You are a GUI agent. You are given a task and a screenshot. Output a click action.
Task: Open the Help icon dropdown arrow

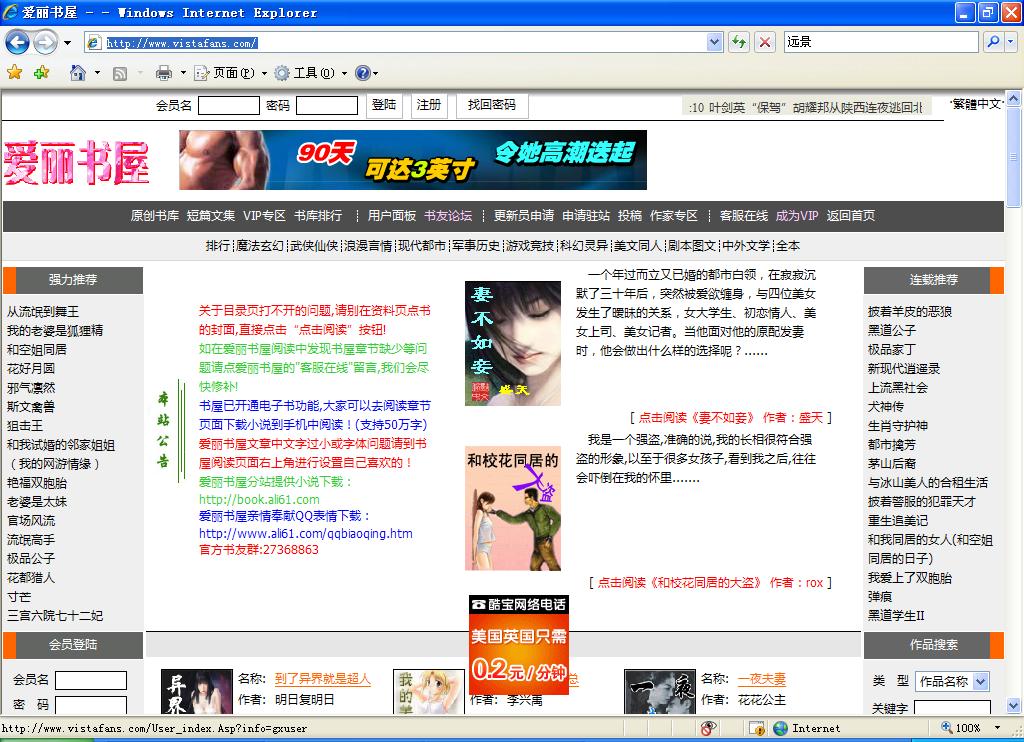click(x=376, y=73)
